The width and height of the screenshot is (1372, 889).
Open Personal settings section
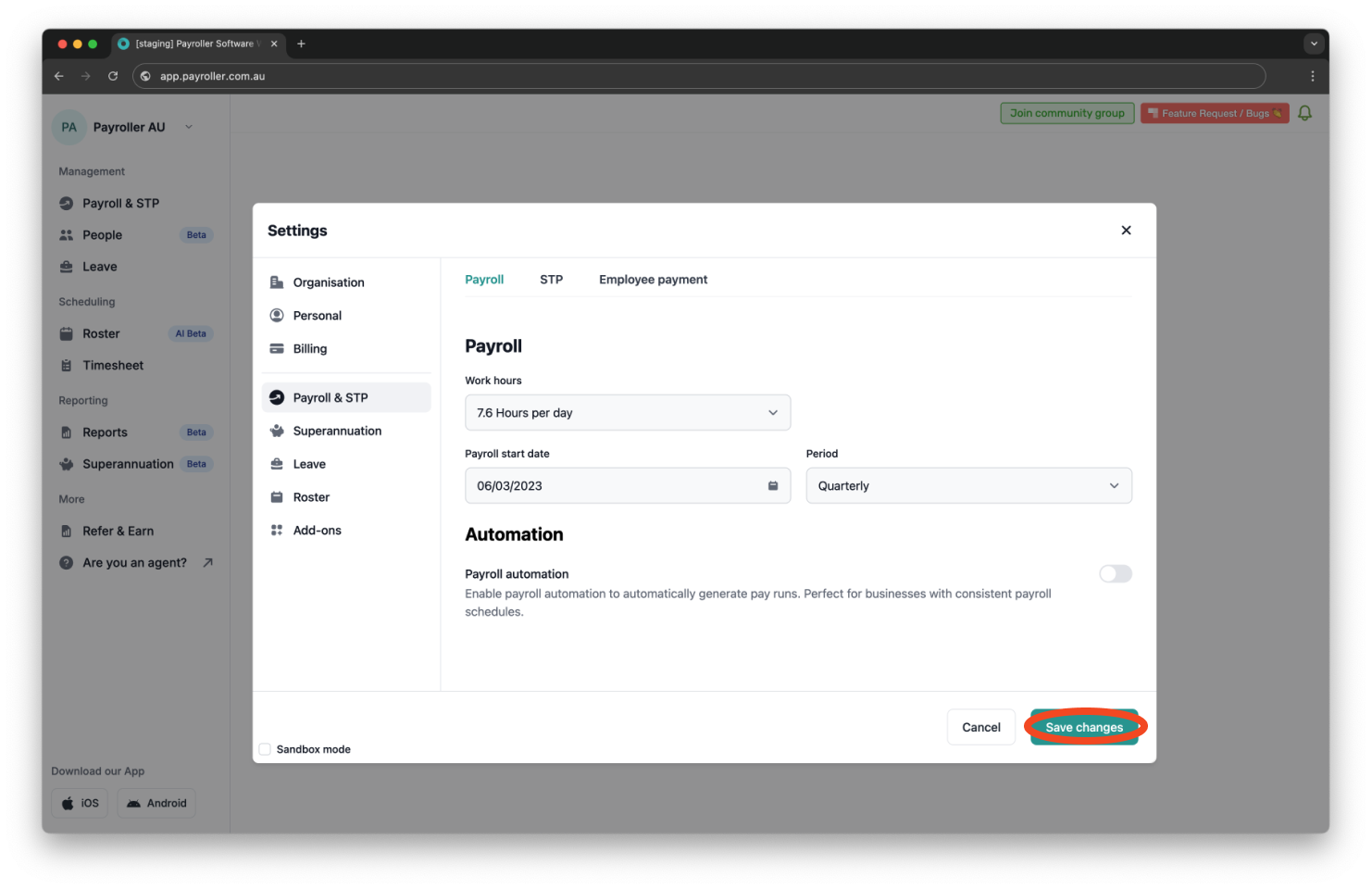[317, 316]
